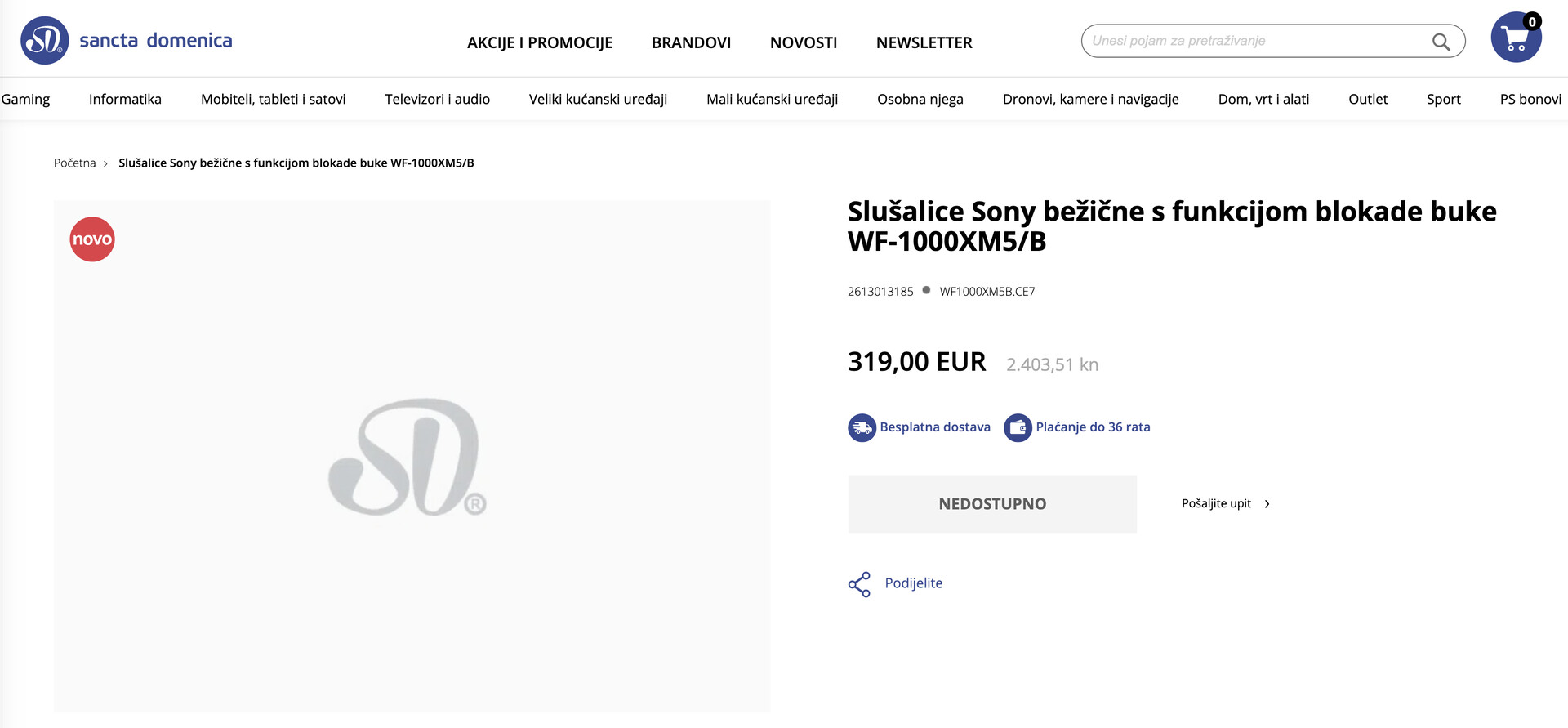Image resolution: width=1568 pixels, height=728 pixels.
Task: Open the Outlet category
Action: pyautogui.click(x=1368, y=99)
